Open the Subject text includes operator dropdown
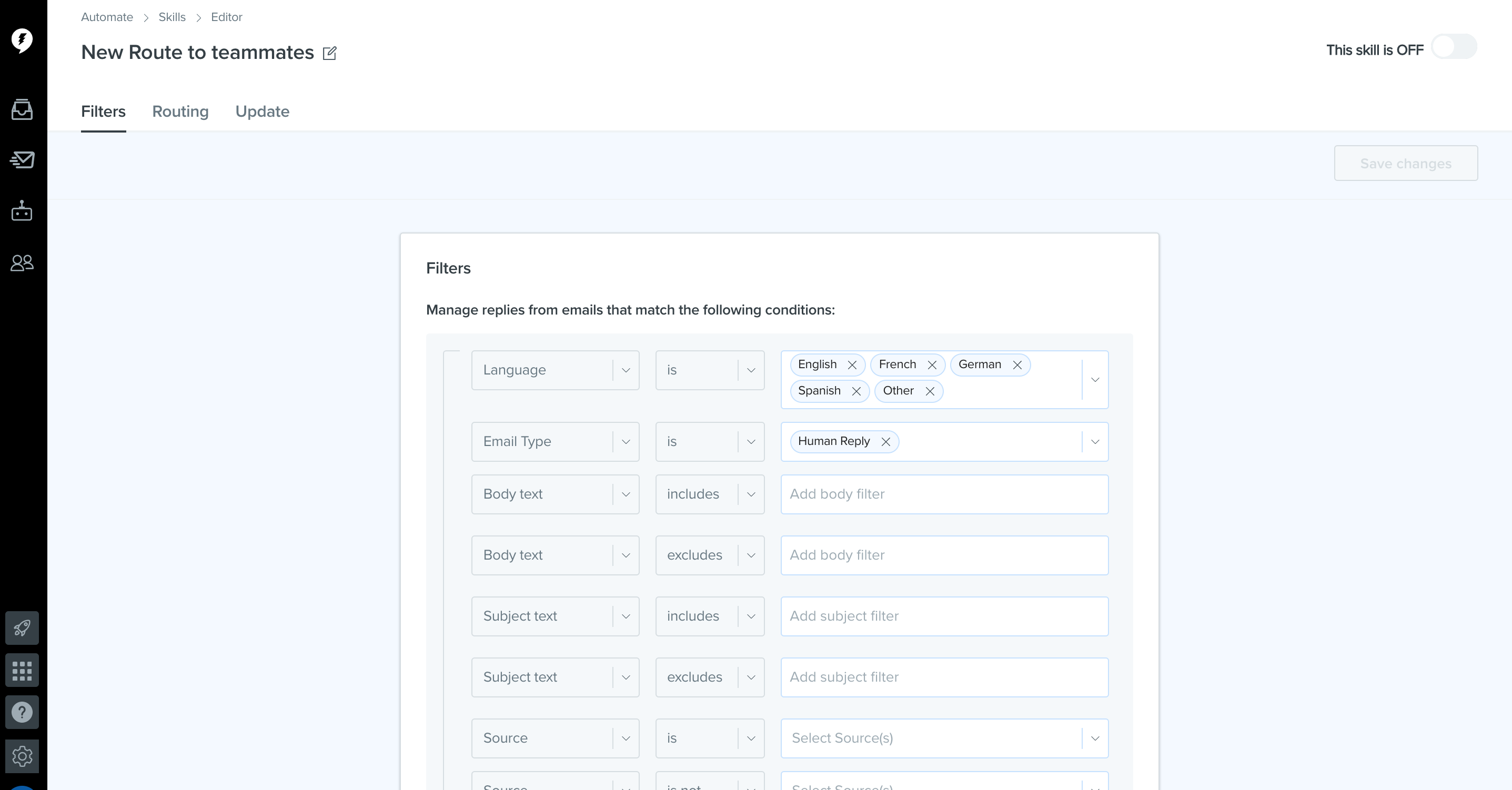The width and height of the screenshot is (1512, 790). tap(710, 616)
